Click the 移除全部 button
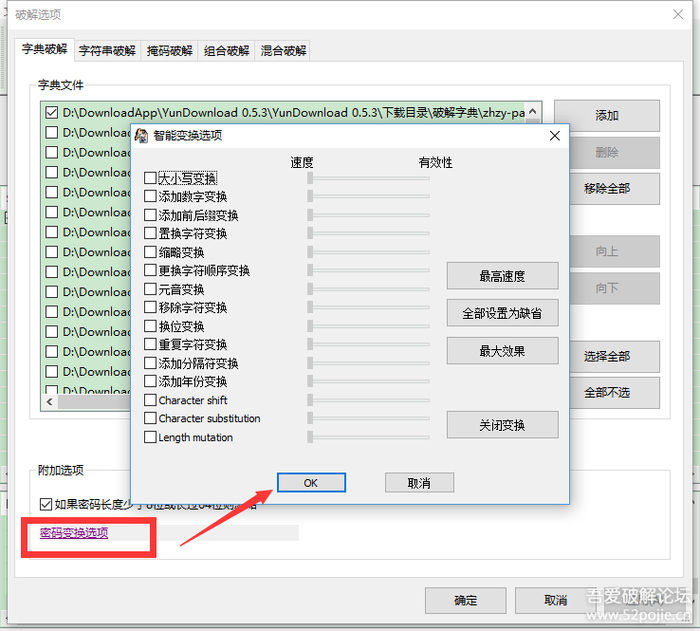 [x=614, y=188]
